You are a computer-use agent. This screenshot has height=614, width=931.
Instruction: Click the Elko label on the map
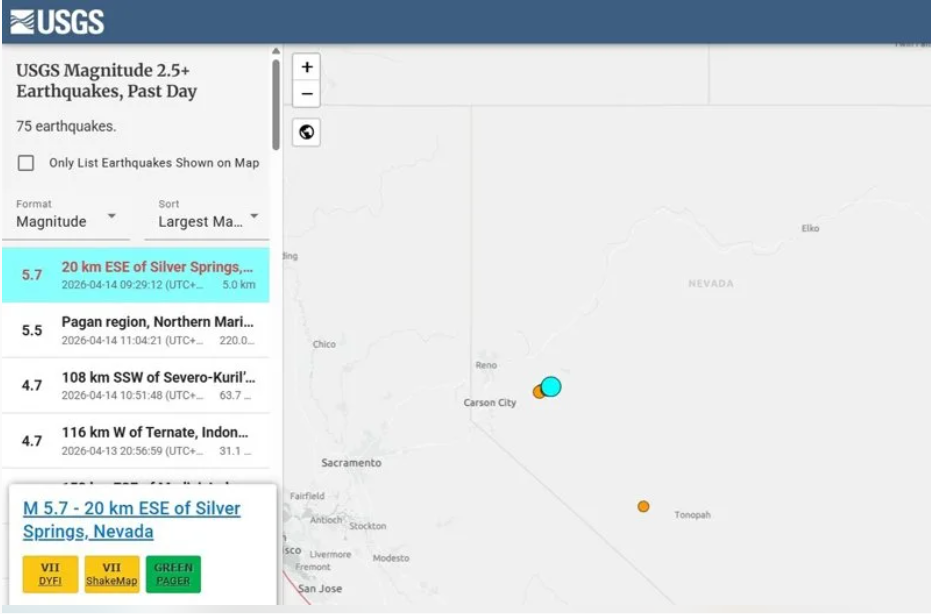click(810, 228)
